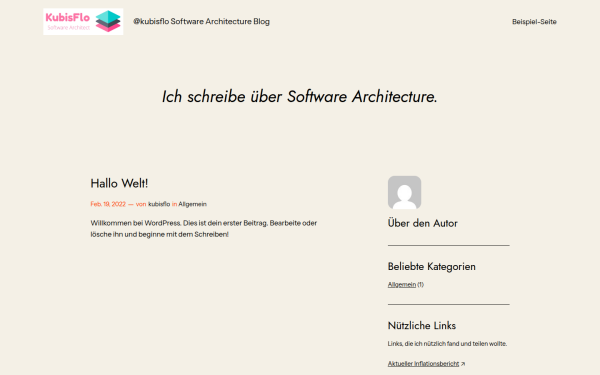This screenshot has height=375, width=600.
Task: Open the Hallo Welt! post title
Action: point(119,183)
